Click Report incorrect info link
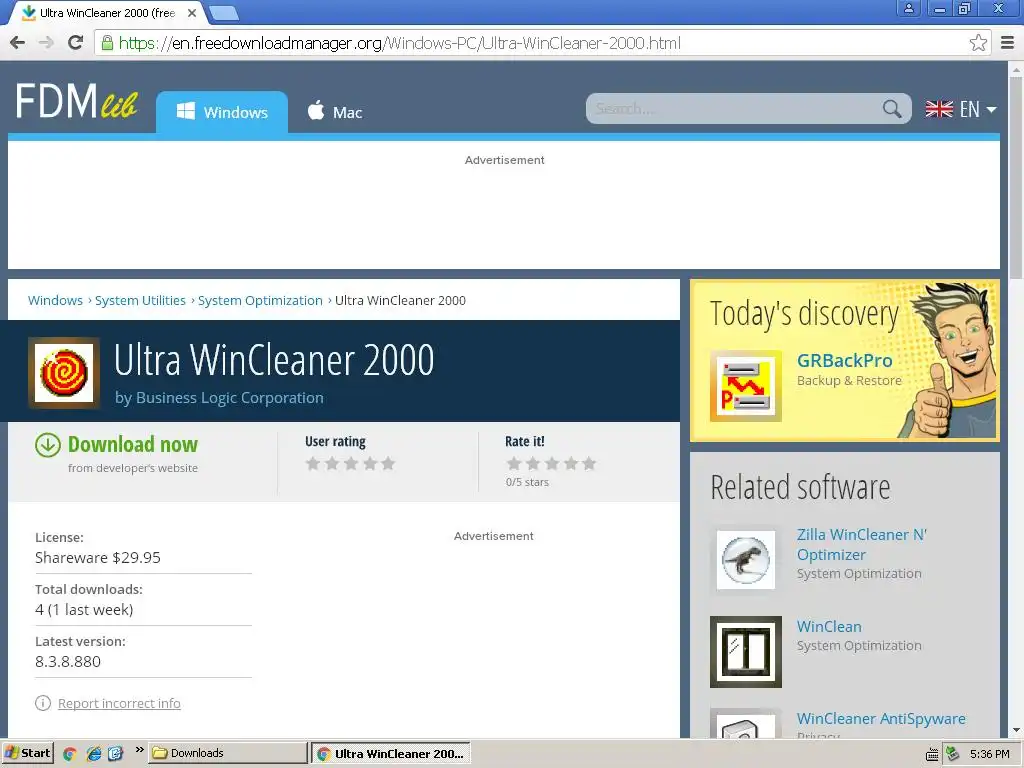Viewport: 1024px width, 768px height. [120, 703]
